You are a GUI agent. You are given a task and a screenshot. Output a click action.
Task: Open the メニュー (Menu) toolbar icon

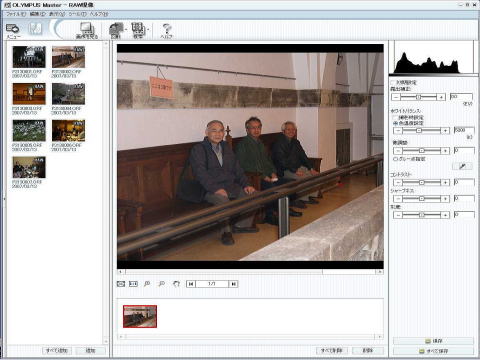[x=13, y=31]
